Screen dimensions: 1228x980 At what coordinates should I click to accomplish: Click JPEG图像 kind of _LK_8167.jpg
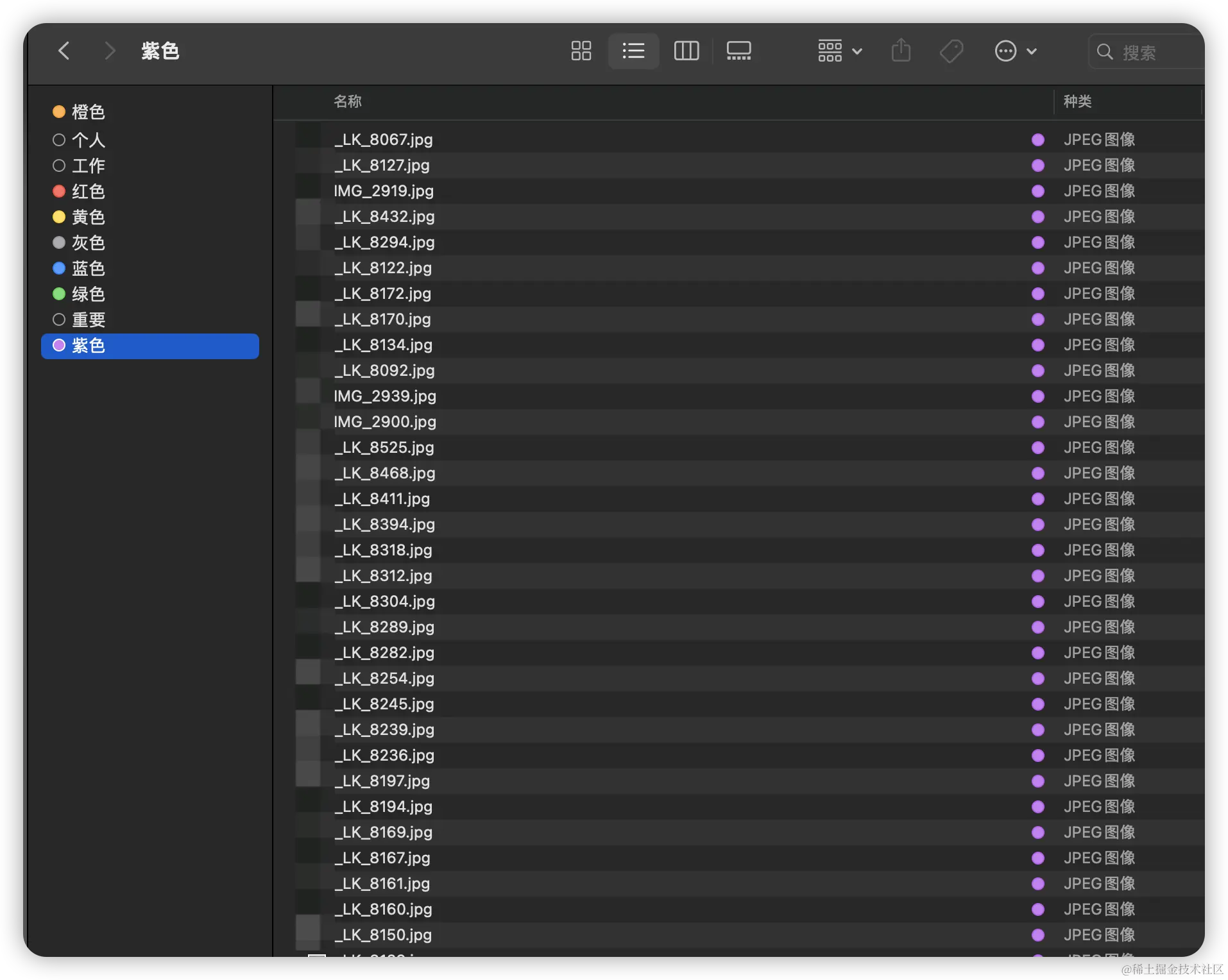1099,857
